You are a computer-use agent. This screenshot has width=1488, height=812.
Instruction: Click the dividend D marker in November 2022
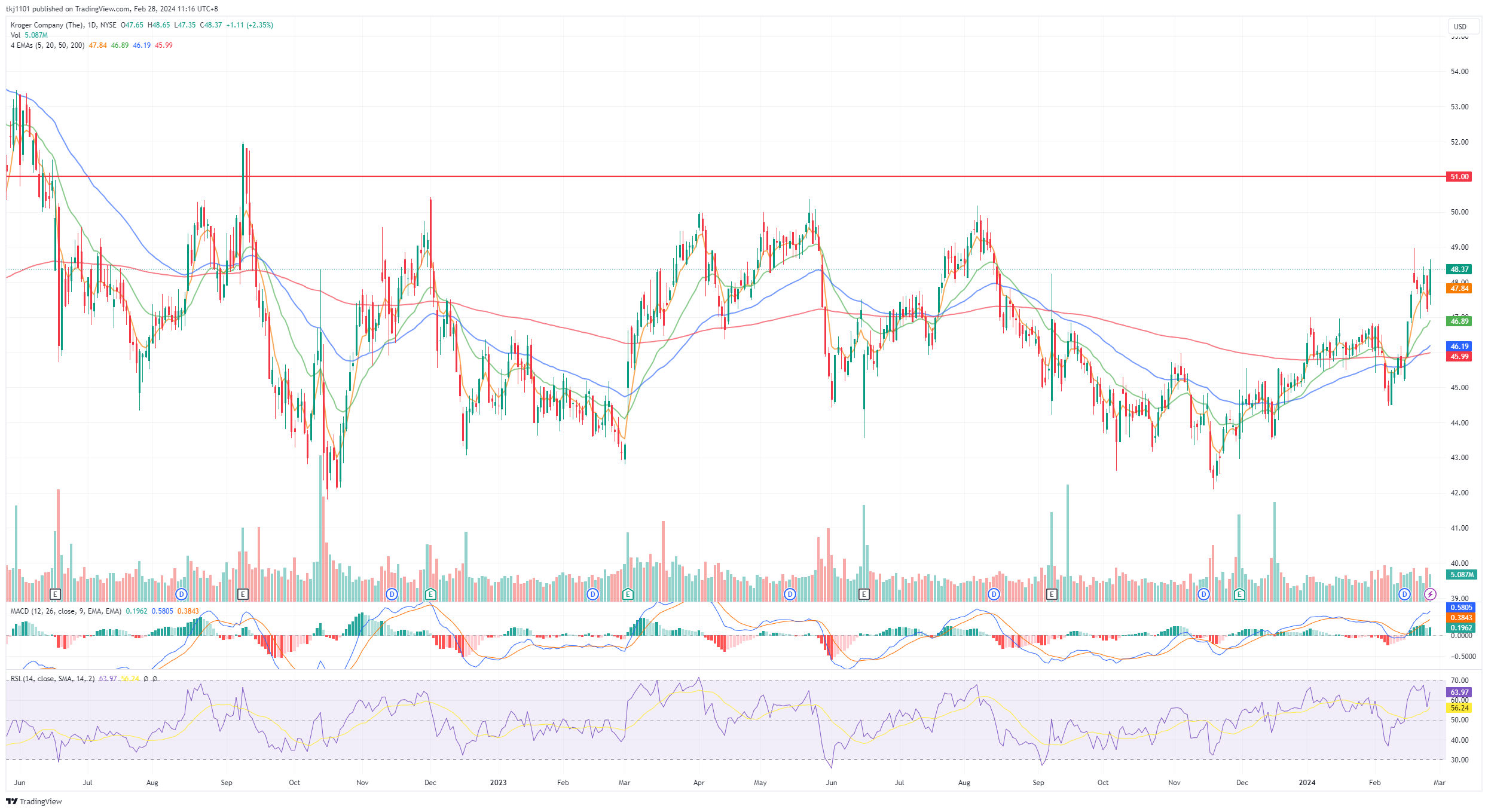(x=392, y=594)
